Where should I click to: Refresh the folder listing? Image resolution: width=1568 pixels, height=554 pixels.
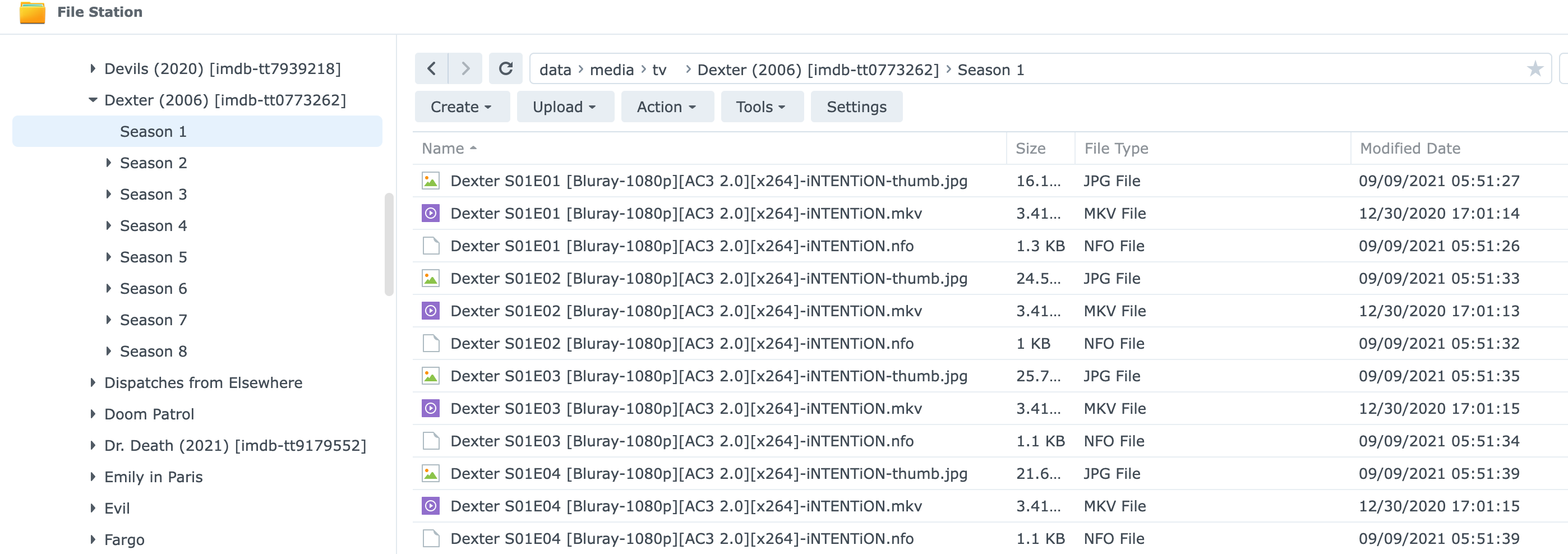(x=506, y=69)
